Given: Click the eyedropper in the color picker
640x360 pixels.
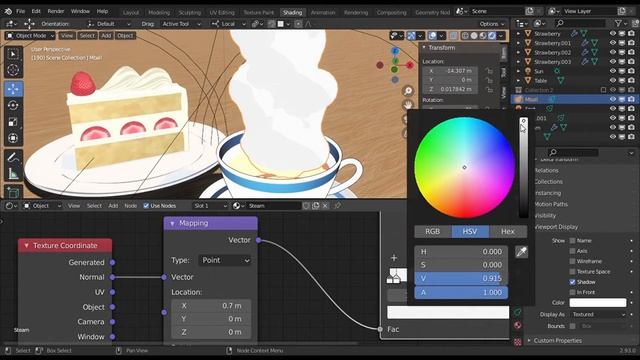Looking at the screenshot, I should [521, 251].
